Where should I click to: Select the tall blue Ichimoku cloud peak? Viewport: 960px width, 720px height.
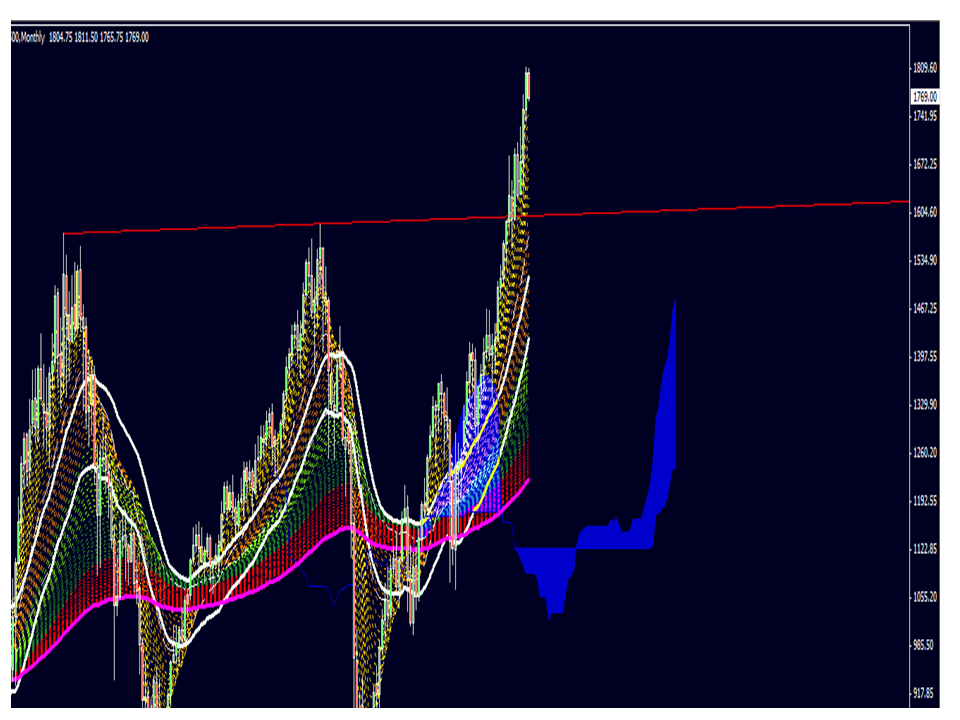(x=668, y=380)
